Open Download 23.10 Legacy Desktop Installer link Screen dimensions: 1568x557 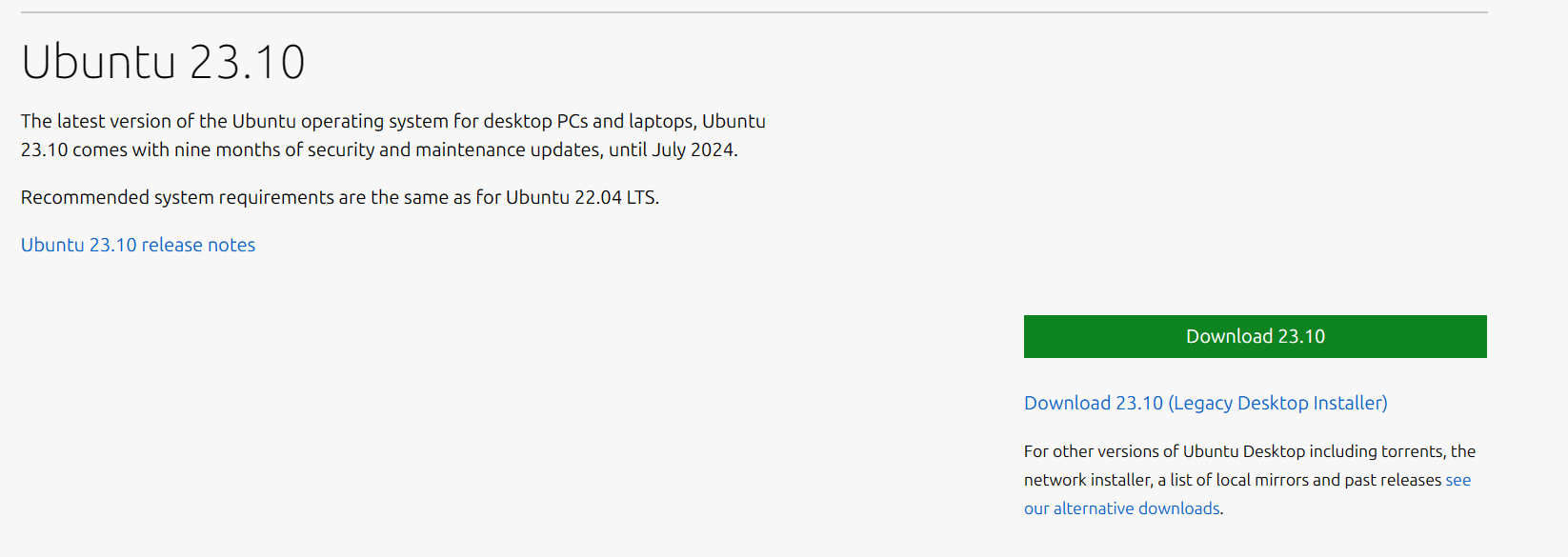pos(1205,404)
